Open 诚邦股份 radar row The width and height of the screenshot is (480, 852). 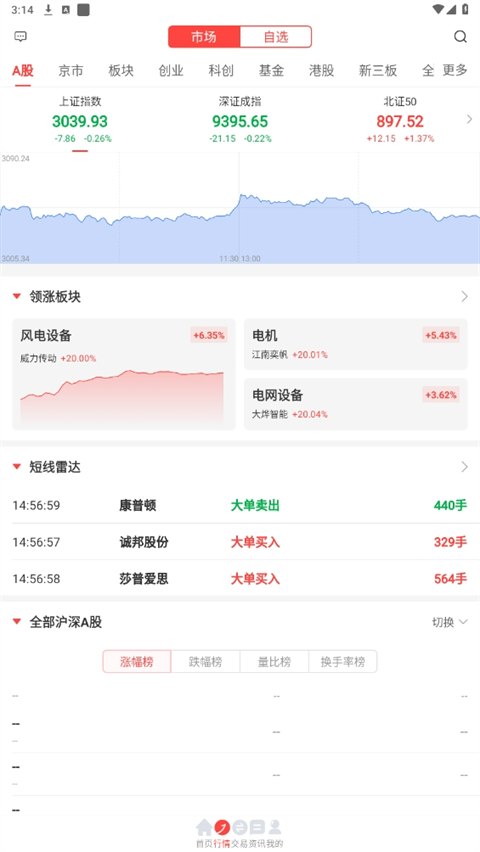[240, 542]
